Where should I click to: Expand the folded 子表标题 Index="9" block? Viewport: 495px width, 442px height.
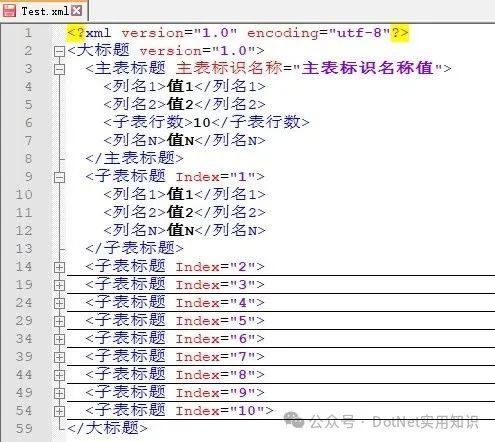pyautogui.click(x=59, y=393)
